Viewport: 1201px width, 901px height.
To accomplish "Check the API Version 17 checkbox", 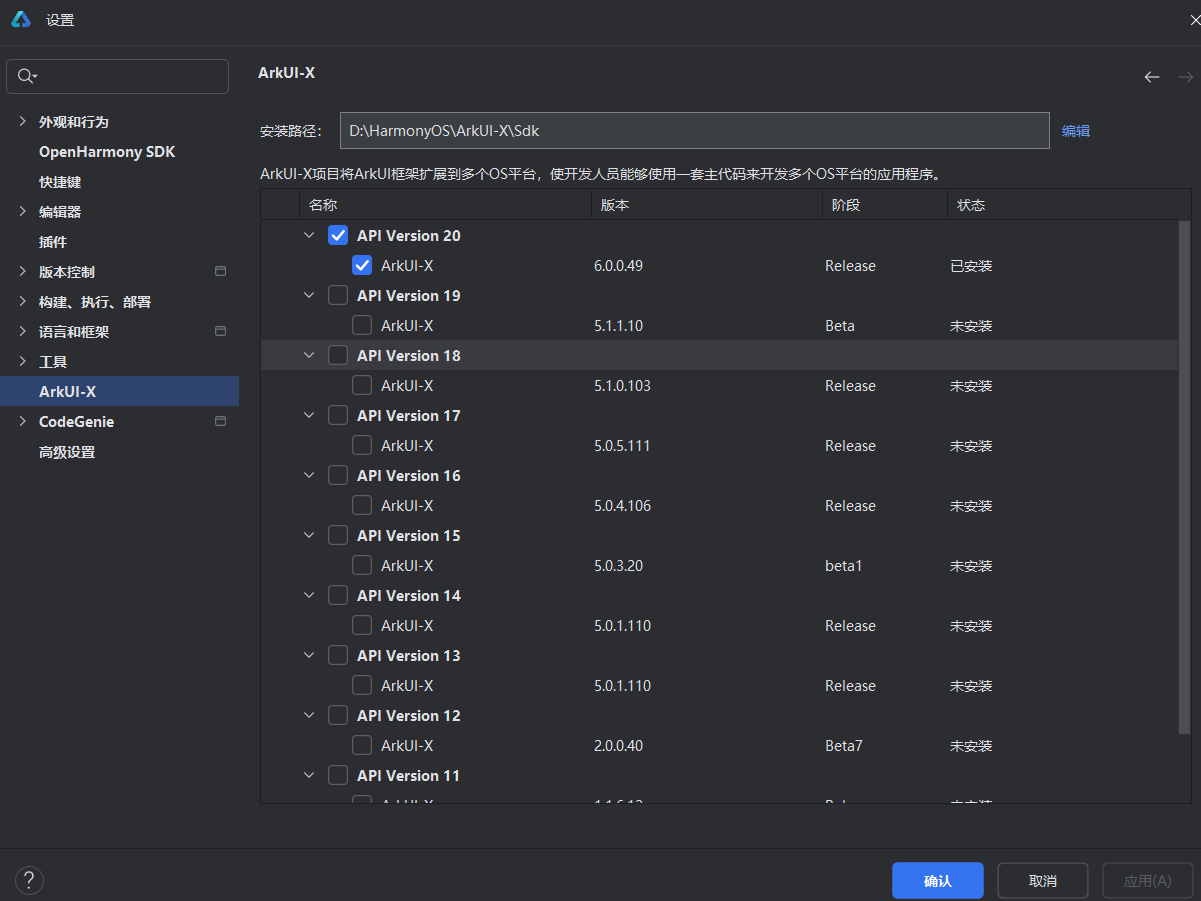I will tap(338, 416).
